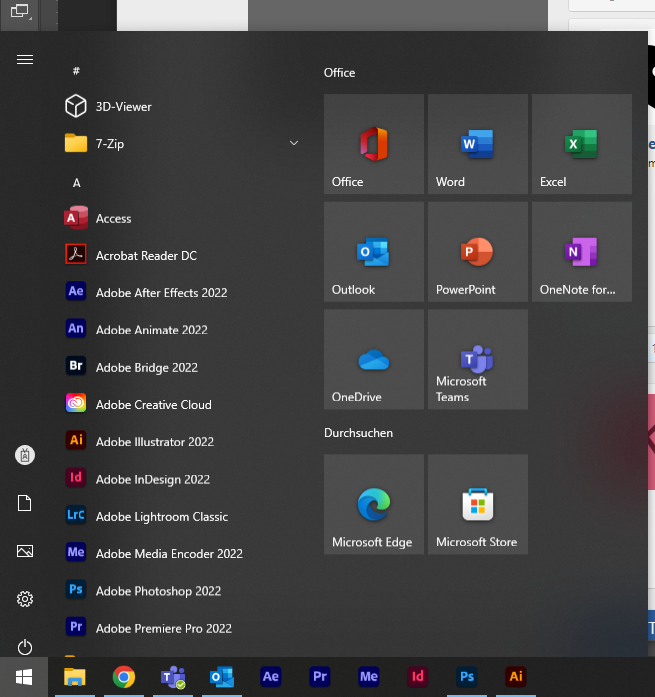Open Adobe After Effects 2022 in list
655x697 pixels.
182,292
